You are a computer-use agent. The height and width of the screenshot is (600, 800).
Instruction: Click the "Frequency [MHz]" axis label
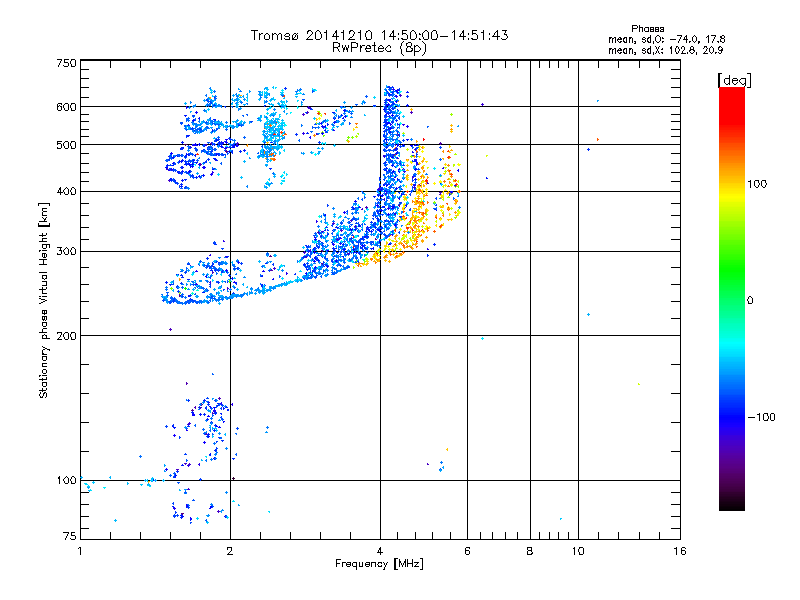tap(379, 564)
